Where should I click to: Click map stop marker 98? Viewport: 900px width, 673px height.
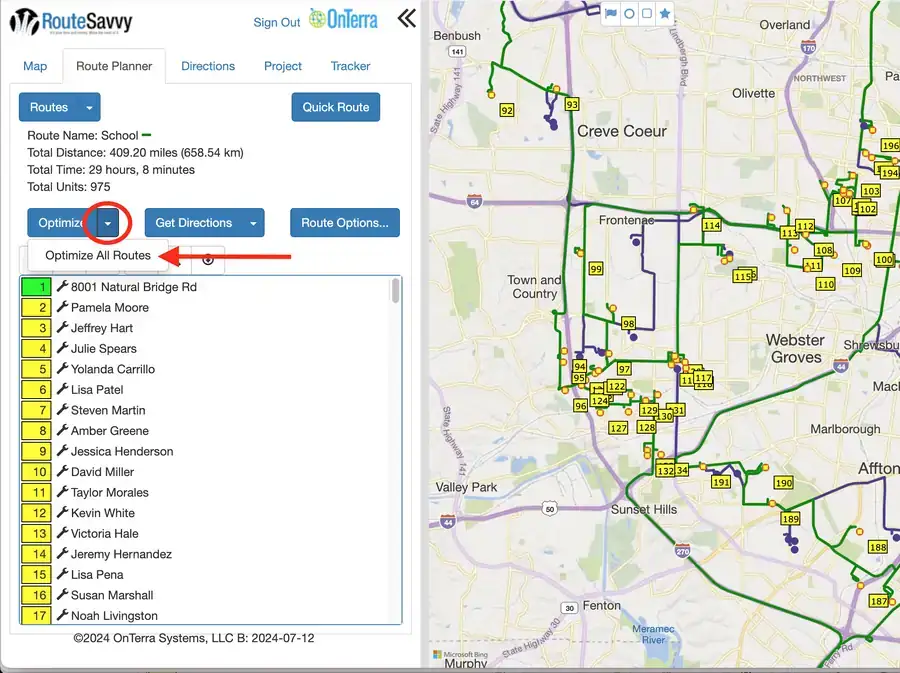pyautogui.click(x=629, y=323)
